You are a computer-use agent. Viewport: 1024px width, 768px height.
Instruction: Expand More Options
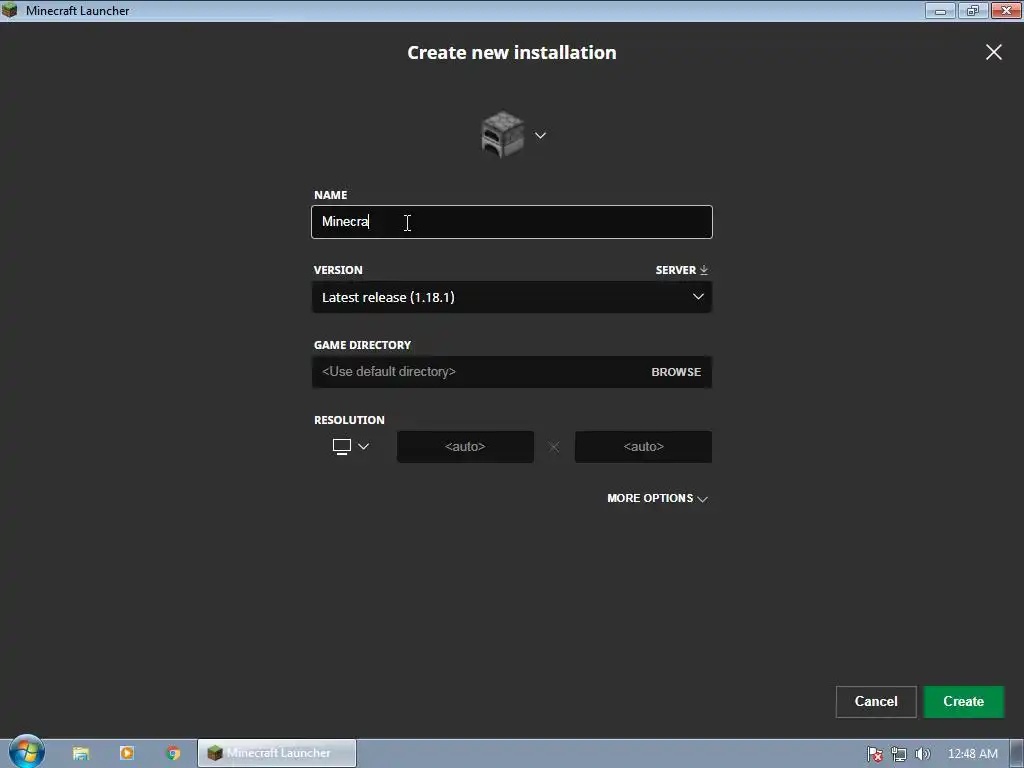[657, 498]
